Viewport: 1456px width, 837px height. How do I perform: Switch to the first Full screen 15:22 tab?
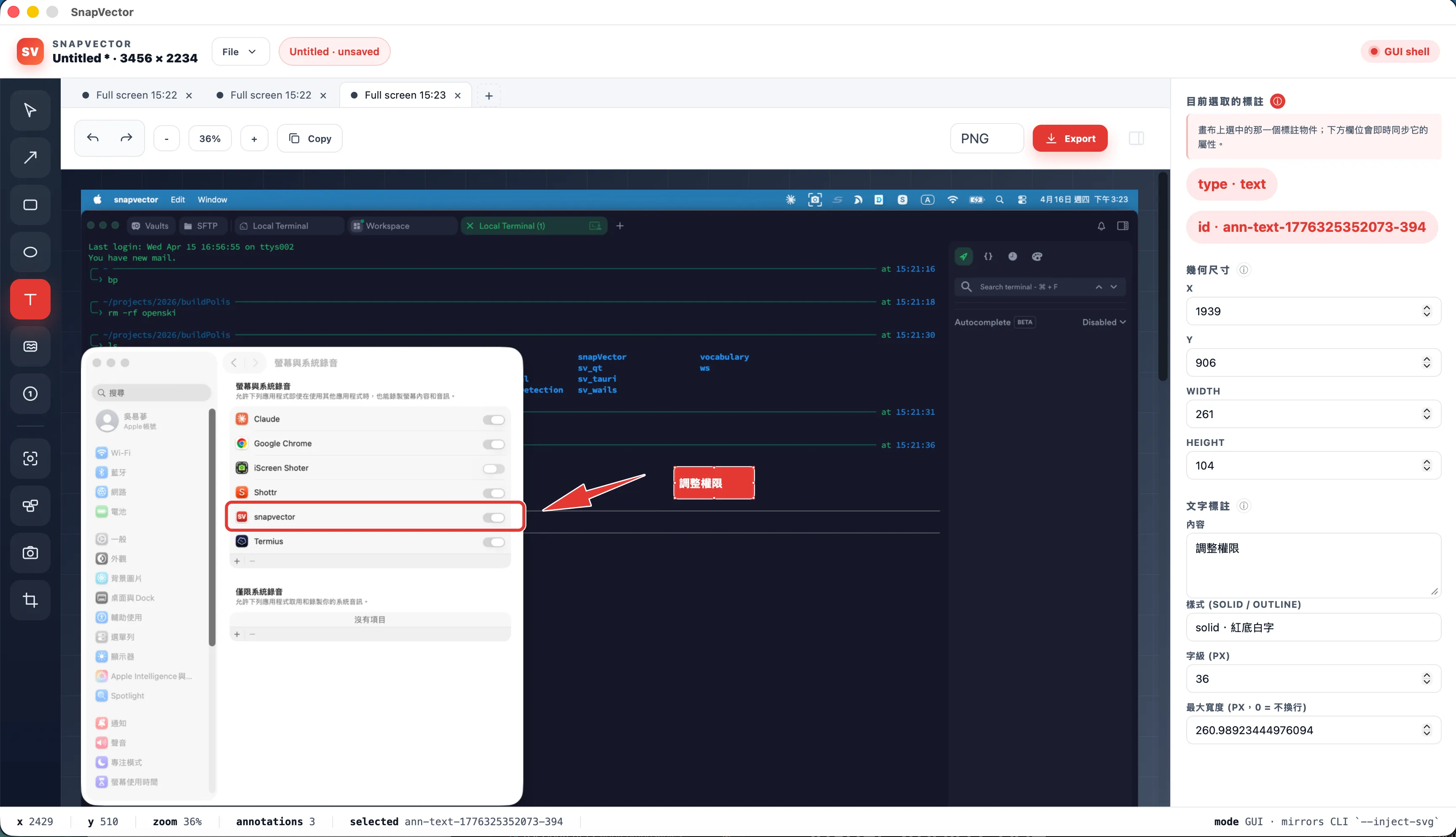tap(136, 95)
